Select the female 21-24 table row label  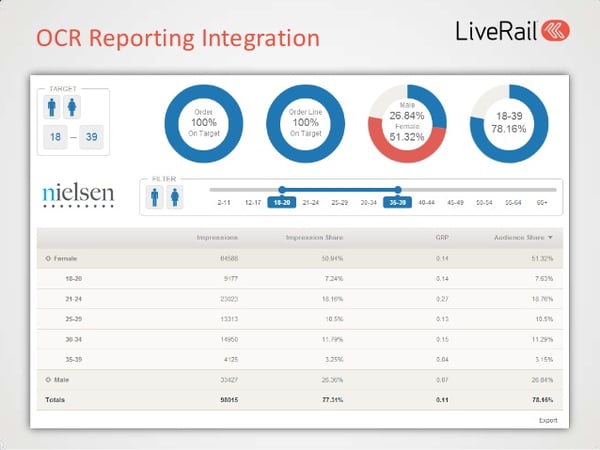(x=73, y=299)
